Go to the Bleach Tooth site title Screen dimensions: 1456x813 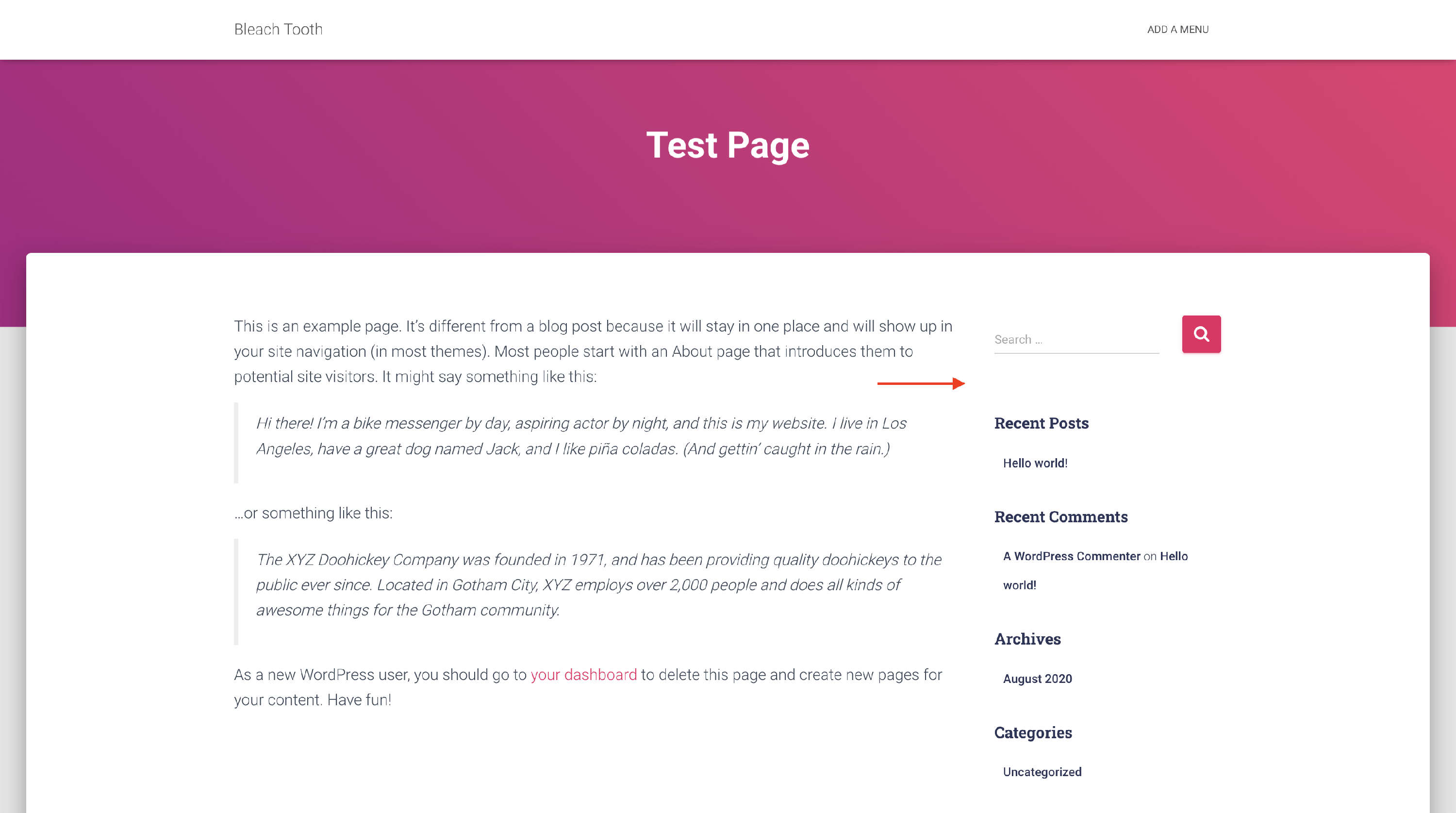(x=278, y=30)
